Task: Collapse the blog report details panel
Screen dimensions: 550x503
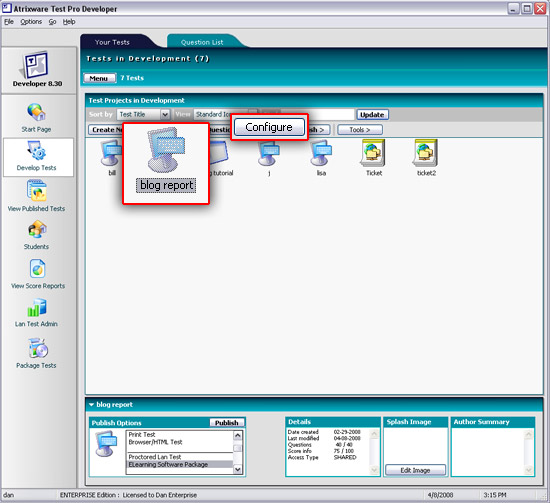Action: pyautogui.click(x=92, y=405)
